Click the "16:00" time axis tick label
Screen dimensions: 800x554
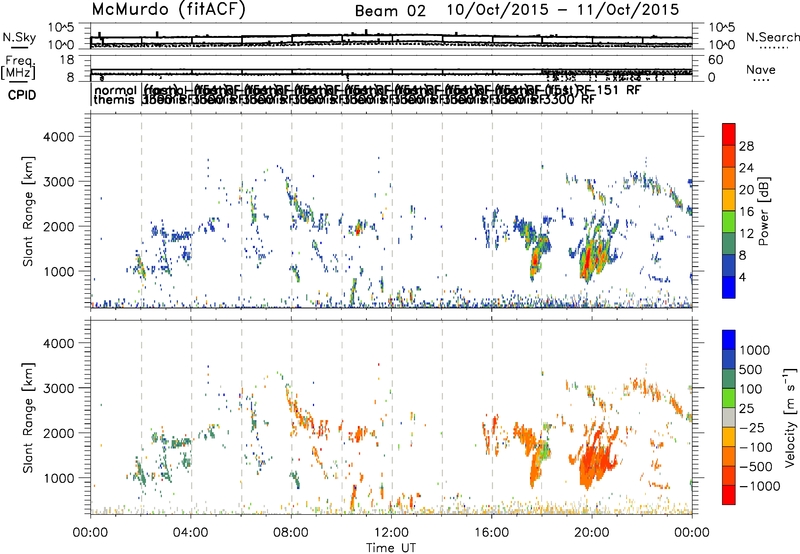point(491,533)
